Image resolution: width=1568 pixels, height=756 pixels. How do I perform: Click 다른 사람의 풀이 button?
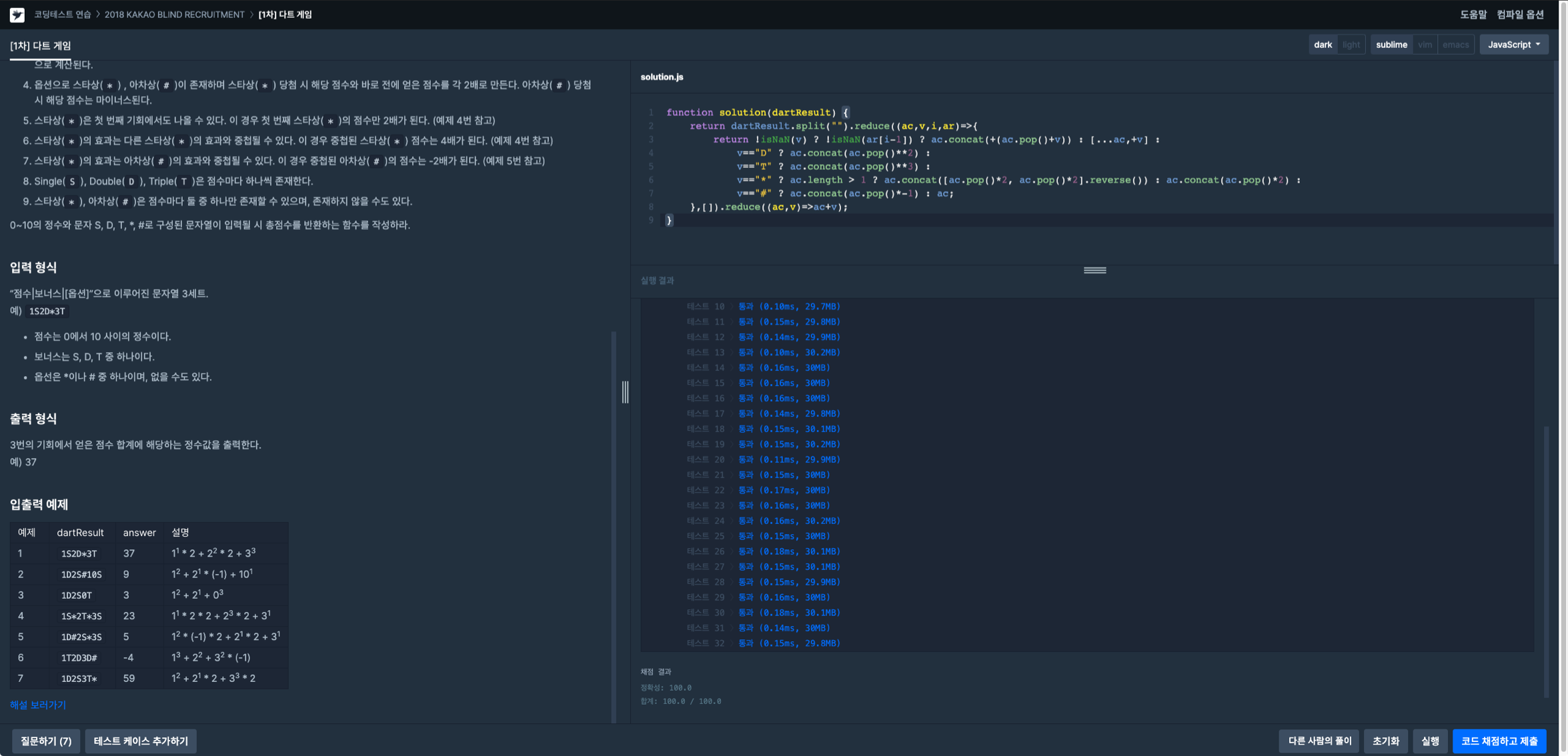coord(1319,741)
